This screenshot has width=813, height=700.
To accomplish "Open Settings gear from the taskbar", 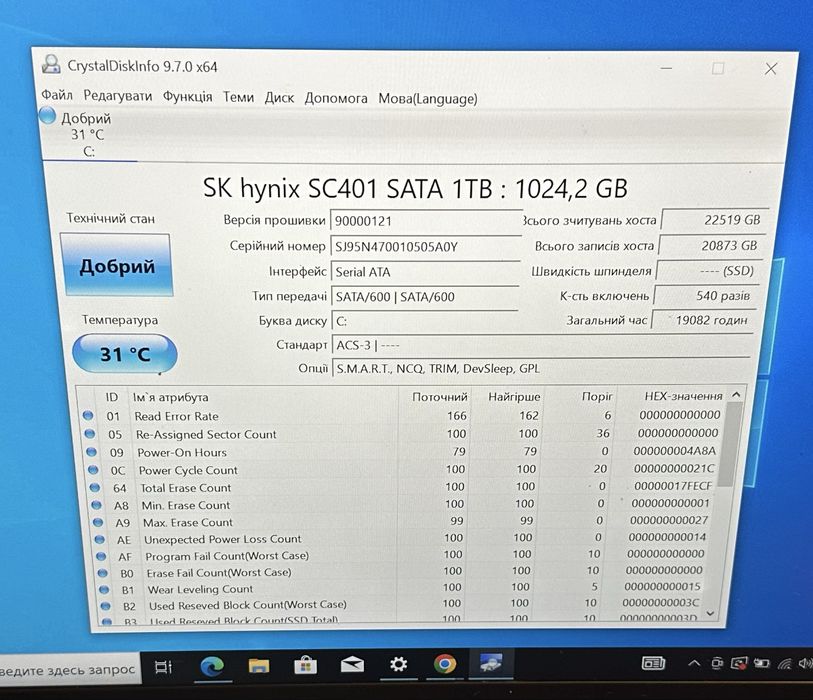I will tap(398, 664).
